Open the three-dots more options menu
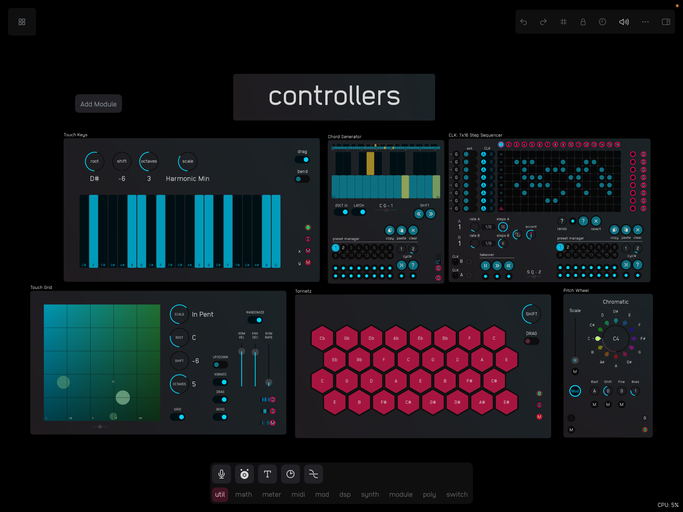This screenshot has height=512, width=683. click(645, 21)
